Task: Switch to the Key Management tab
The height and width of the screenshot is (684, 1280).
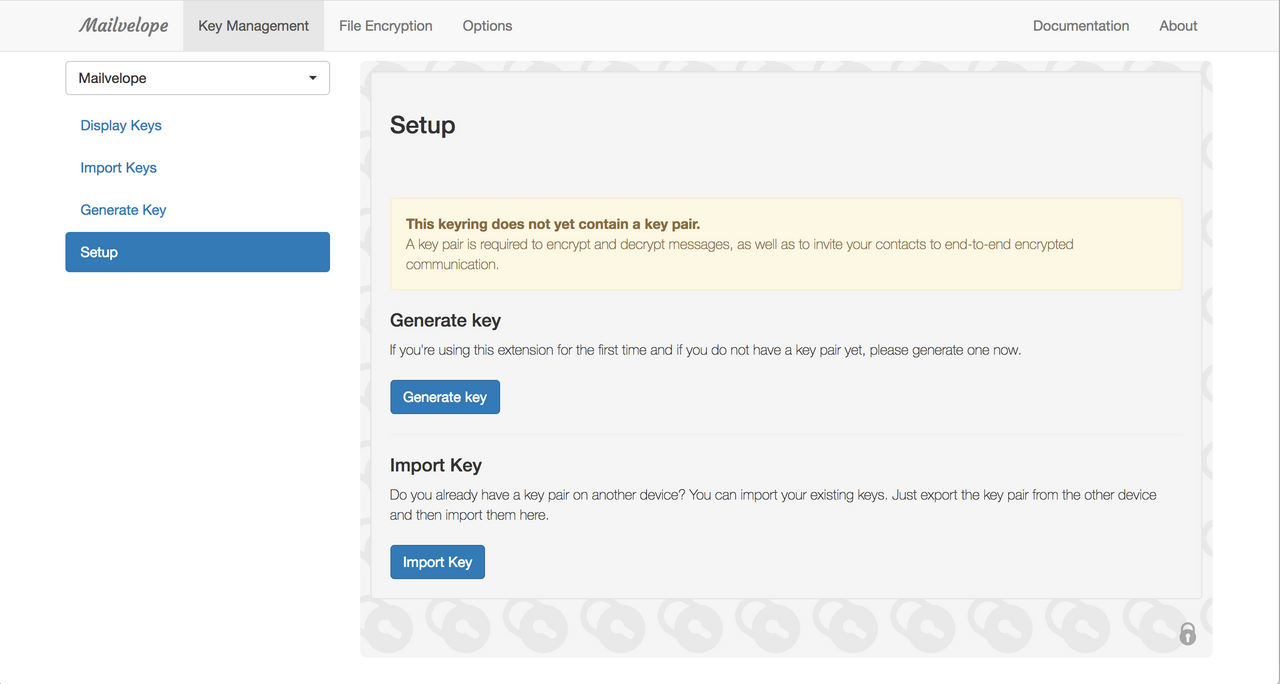Action: tap(253, 25)
